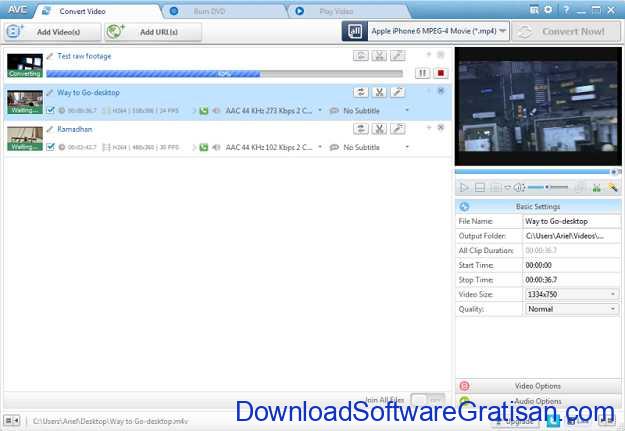Click the Add URL(s) button
Viewport: 625px width, 431px height.
153,32
